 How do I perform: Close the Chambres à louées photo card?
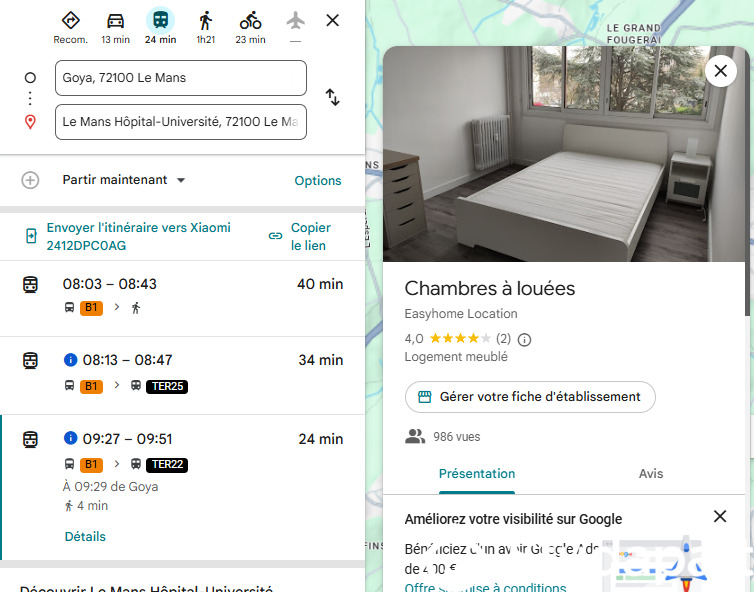pyautogui.click(x=720, y=71)
